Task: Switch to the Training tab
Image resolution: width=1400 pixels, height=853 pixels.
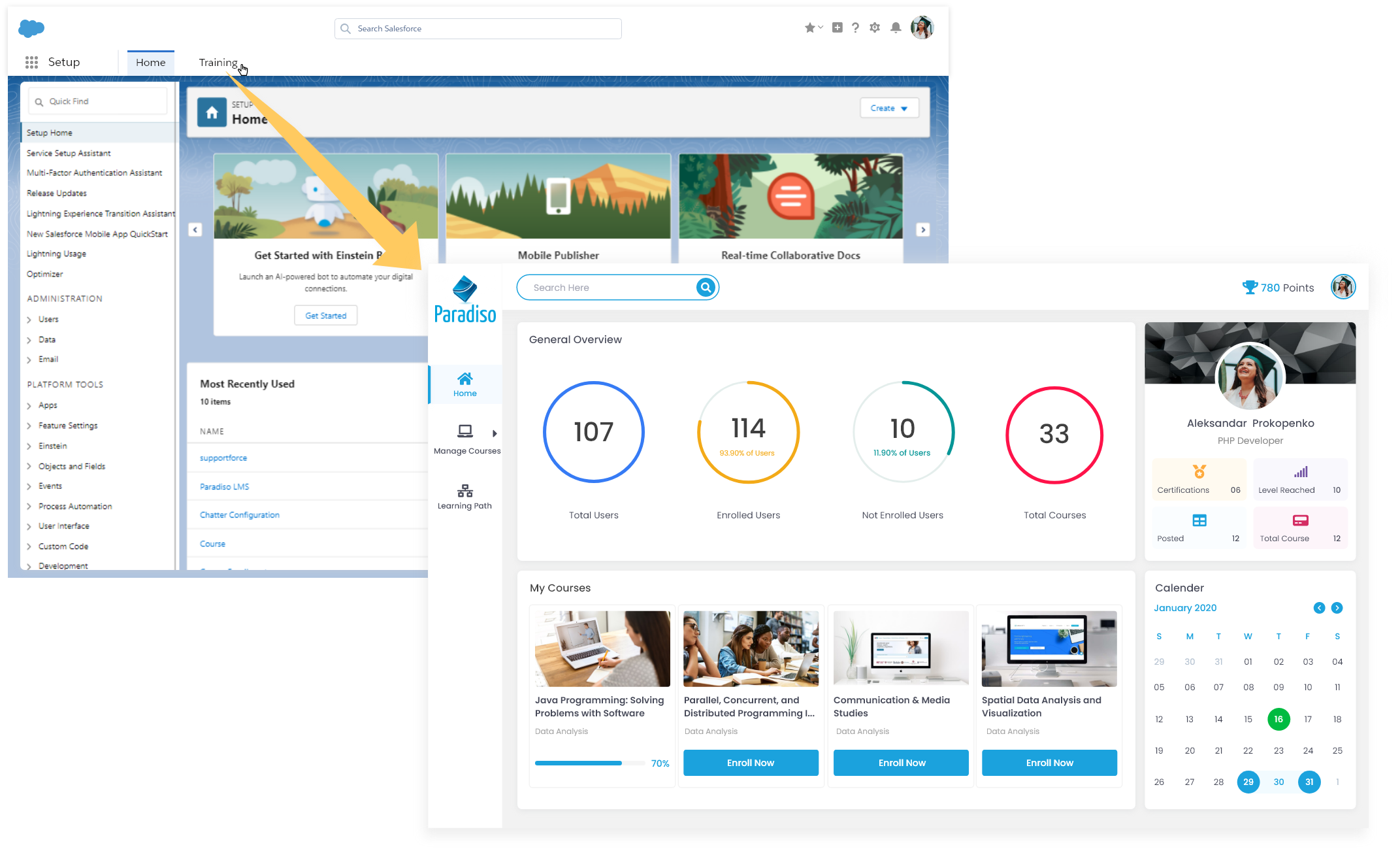Action: coord(218,62)
